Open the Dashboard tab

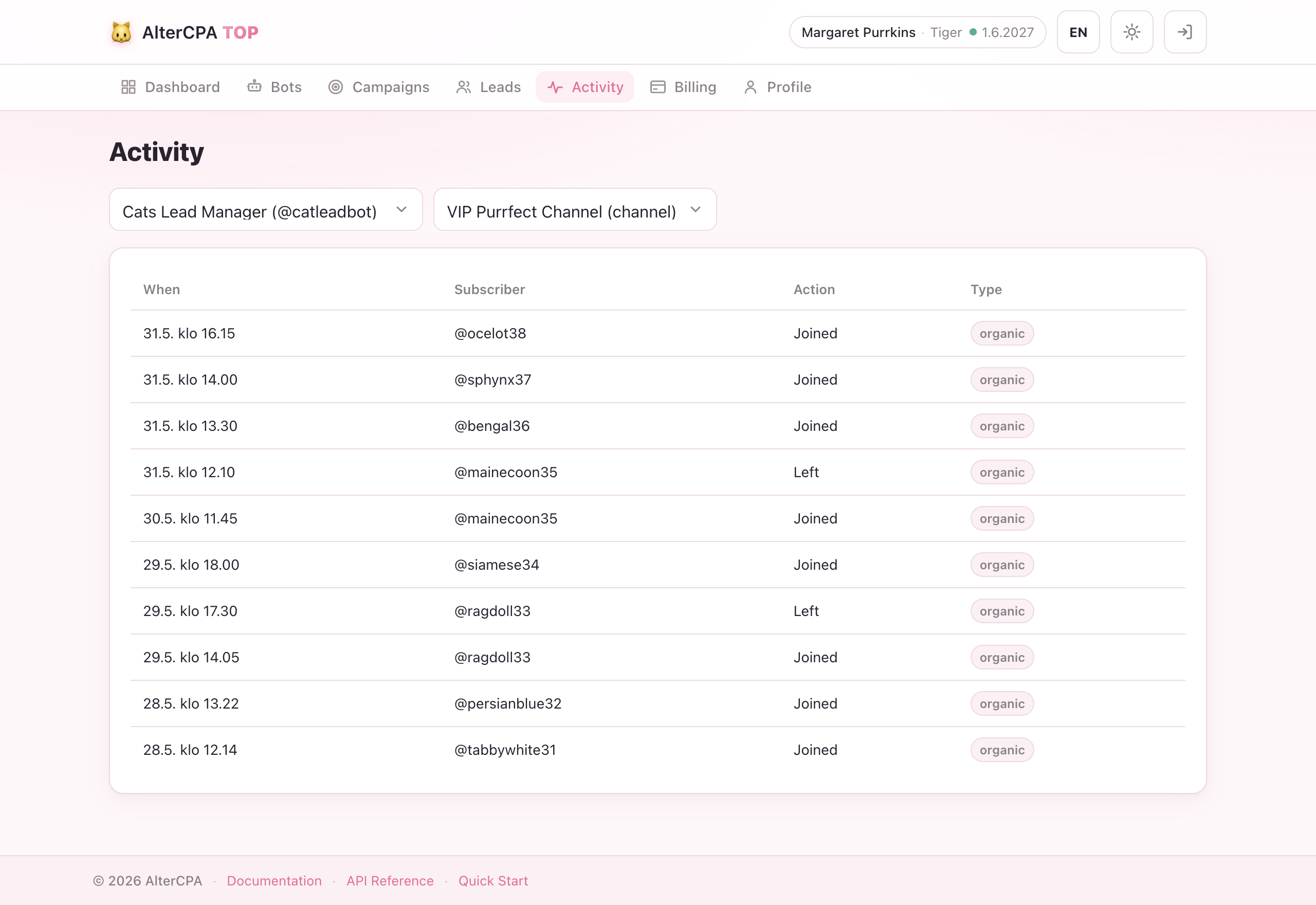[171, 87]
